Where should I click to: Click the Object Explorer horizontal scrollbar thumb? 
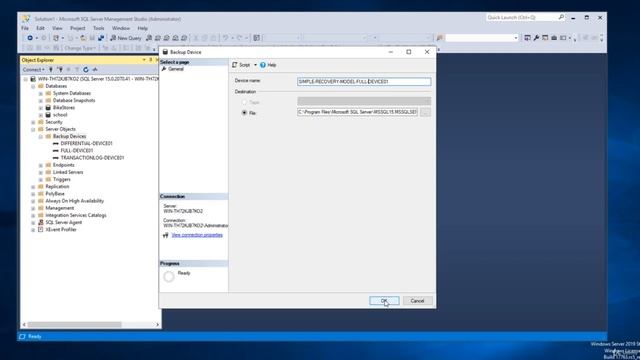(74, 325)
